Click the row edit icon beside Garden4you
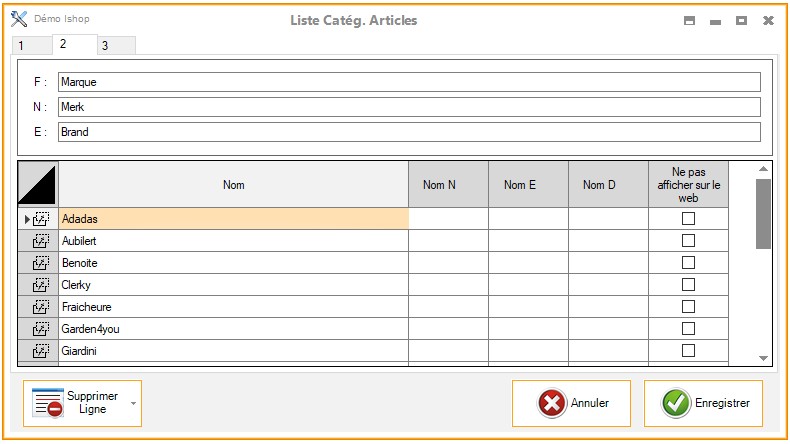790x444 pixels. [x=41, y=329]
